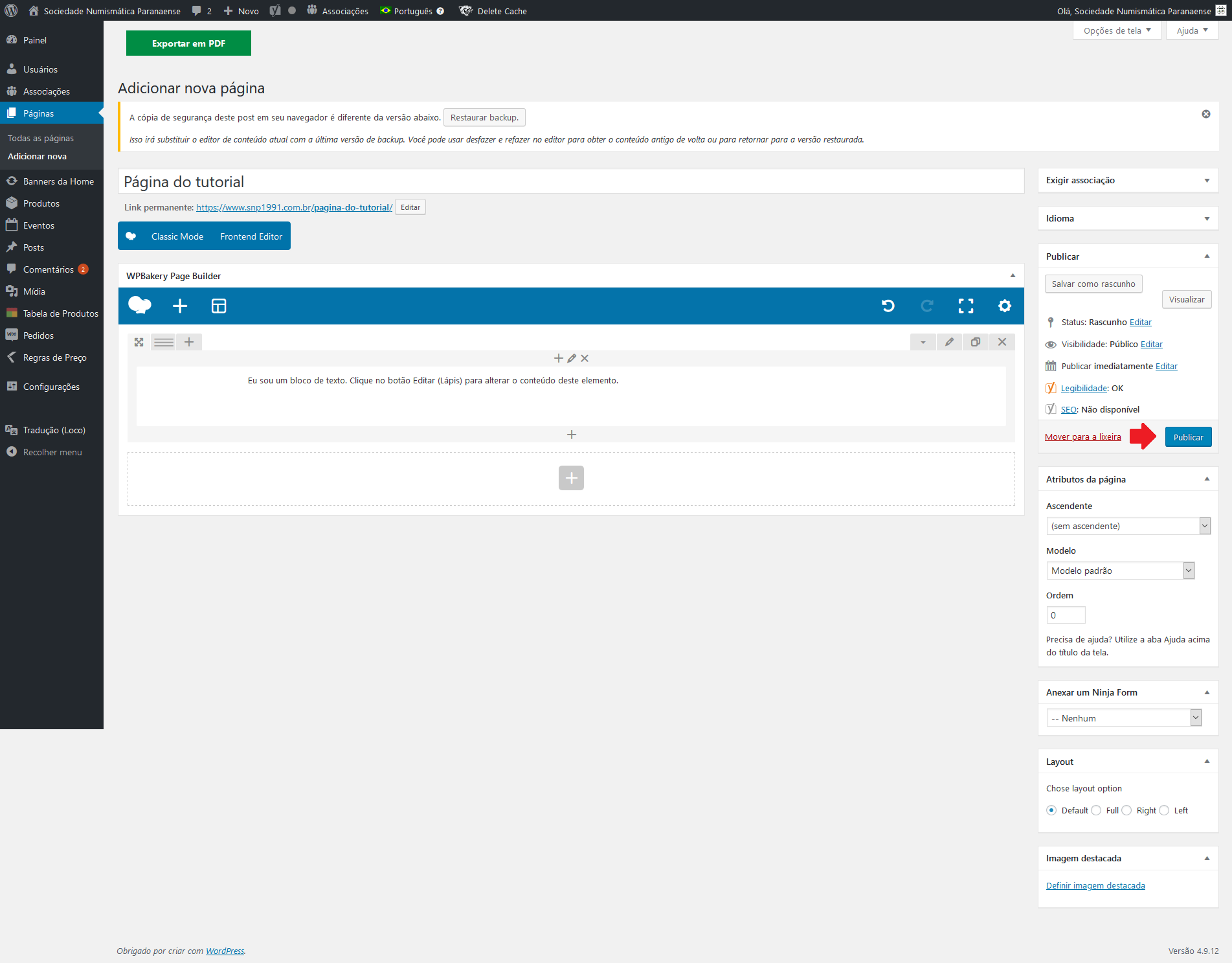Click the WordPress logo in admin bar

[11, 10]
